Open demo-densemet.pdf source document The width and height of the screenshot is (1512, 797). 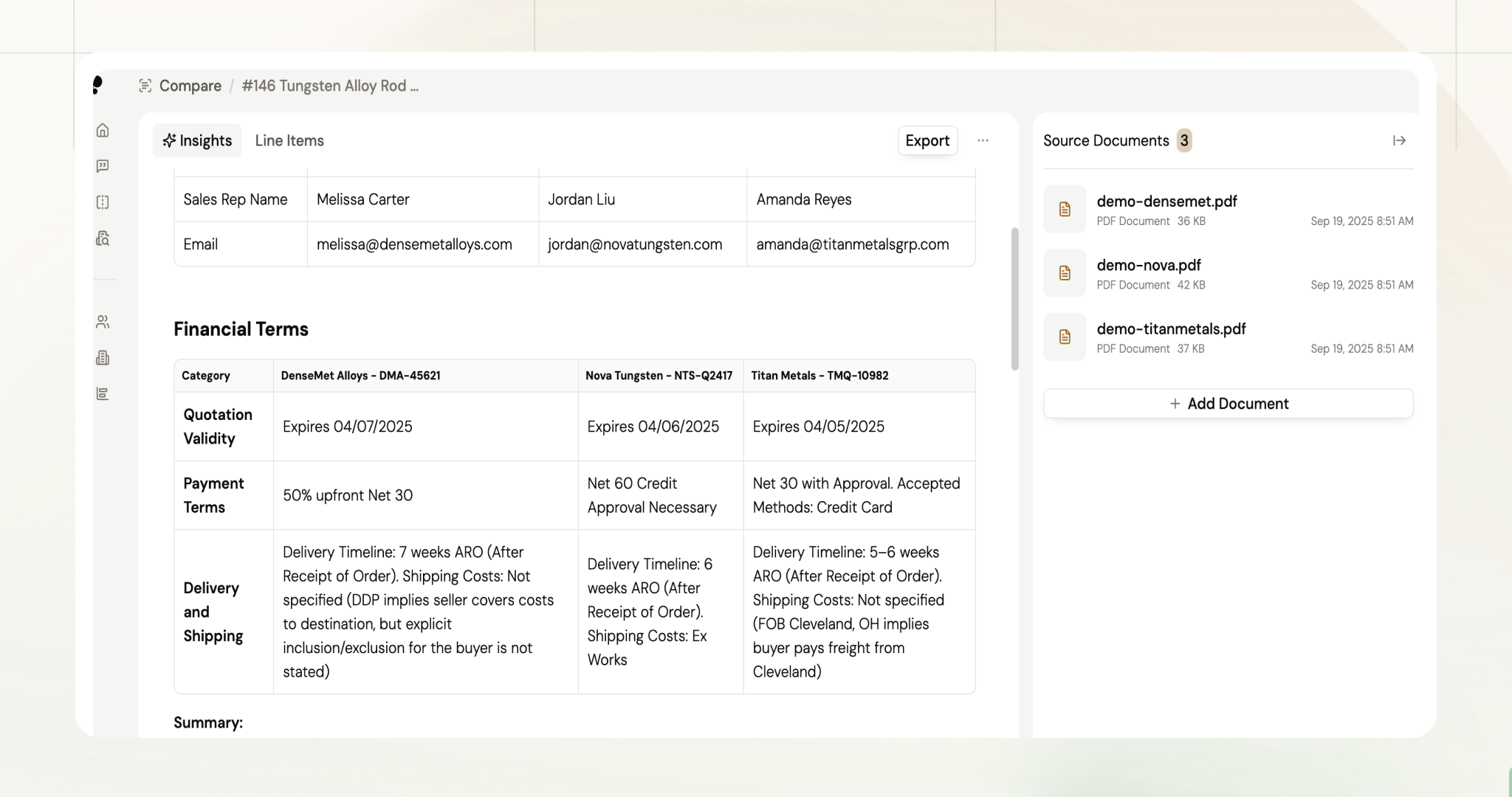[1166, 201]
